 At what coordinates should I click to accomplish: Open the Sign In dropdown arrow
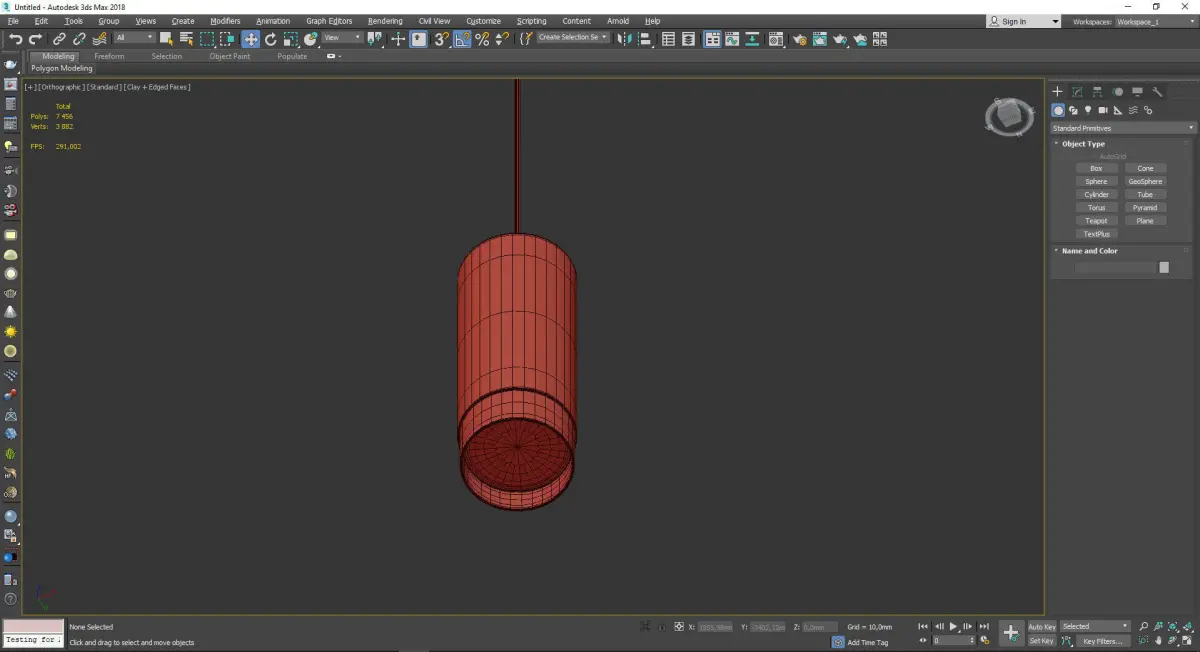coord(1054,21)
